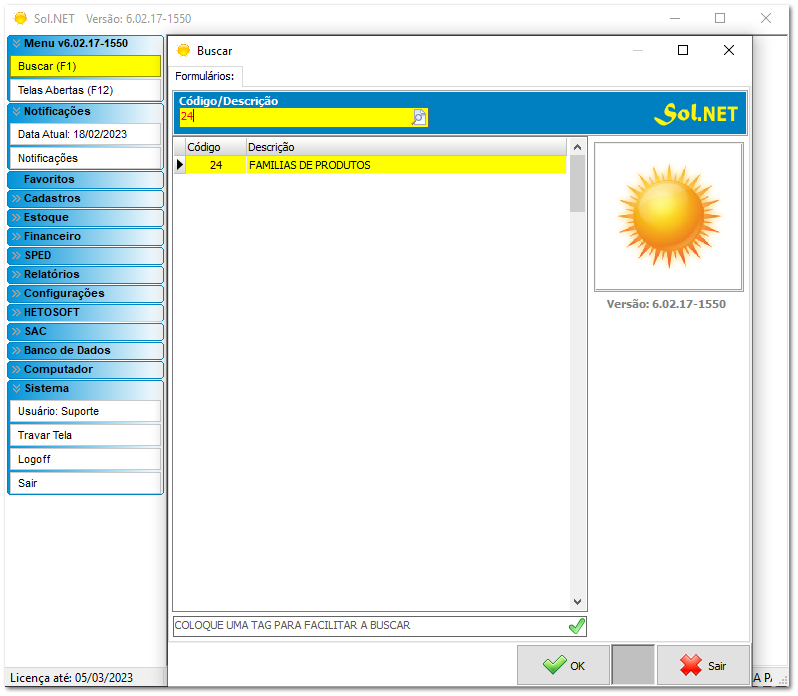
Task: Open the Relatórios section
Action: [x=84, y=274]
